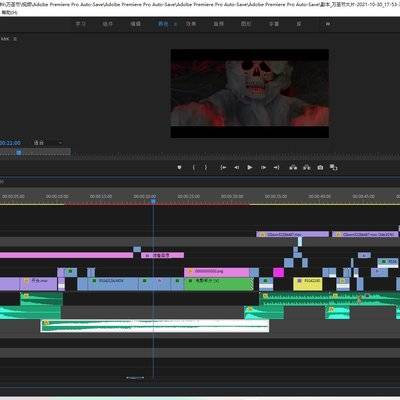Select the first lavender clip on the top track
The width and height of the screenshot is (400, 400).
(x=292, y=234)
